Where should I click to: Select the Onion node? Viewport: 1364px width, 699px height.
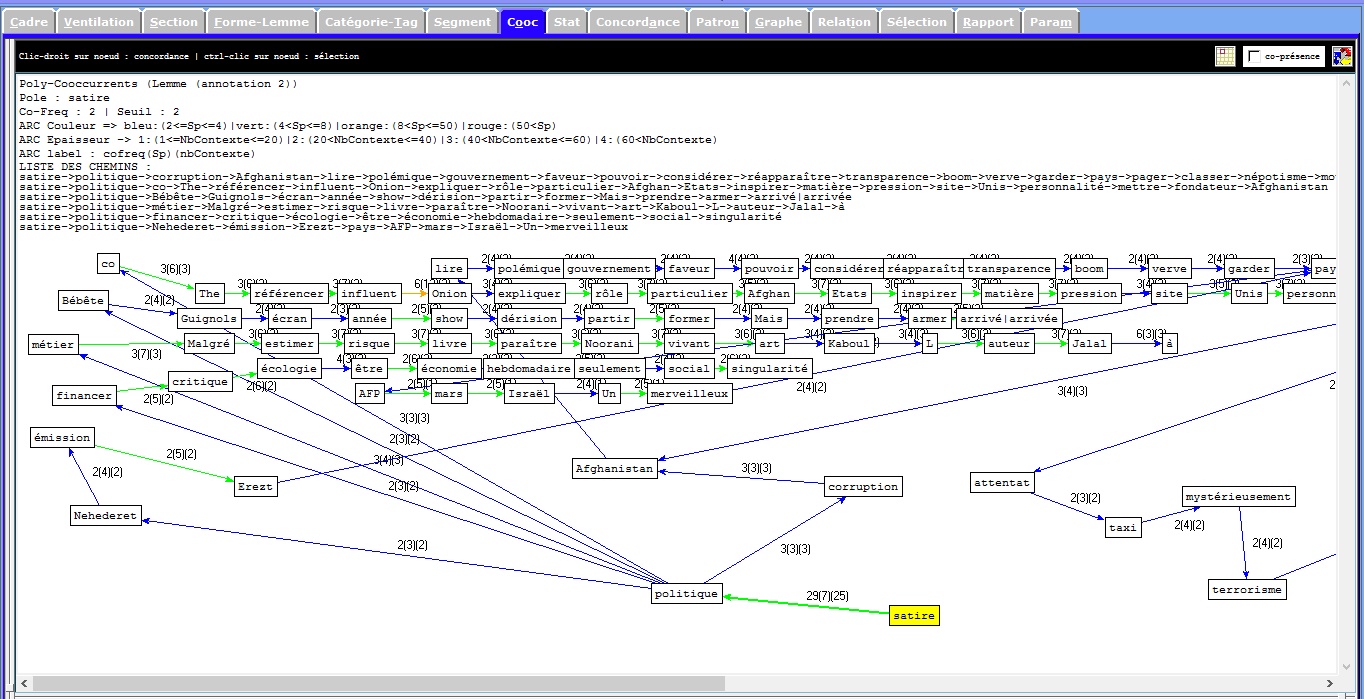click(450, 294)
